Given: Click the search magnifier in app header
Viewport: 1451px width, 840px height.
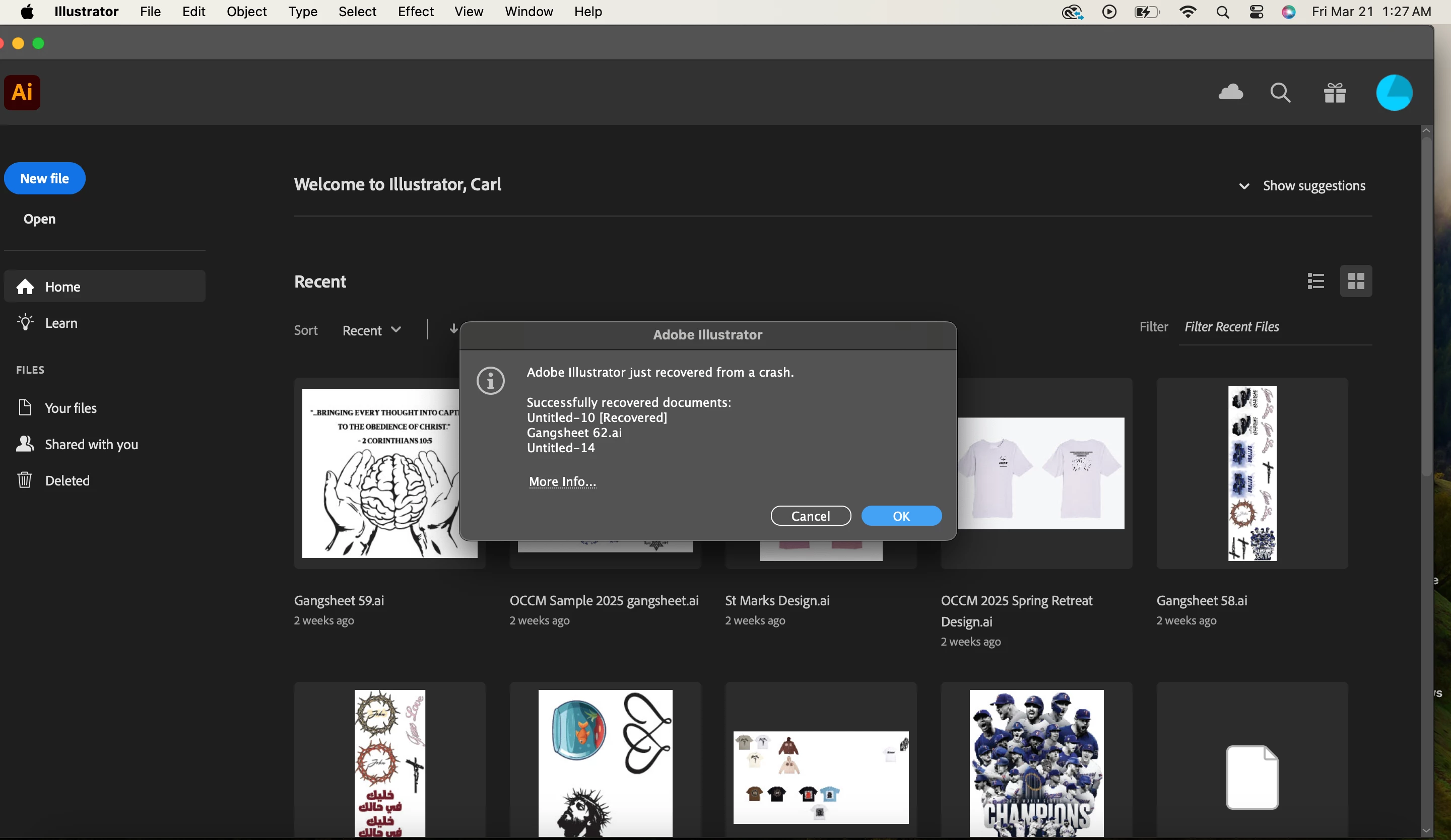Looking at the screenshot, I should 1280,92.
